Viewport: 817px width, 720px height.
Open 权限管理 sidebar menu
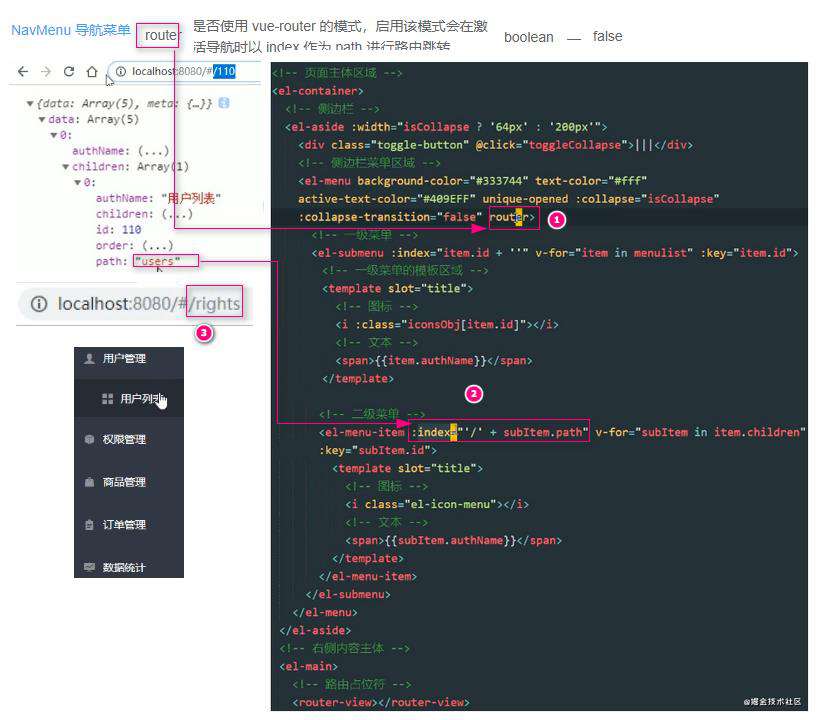coord(129,439)
